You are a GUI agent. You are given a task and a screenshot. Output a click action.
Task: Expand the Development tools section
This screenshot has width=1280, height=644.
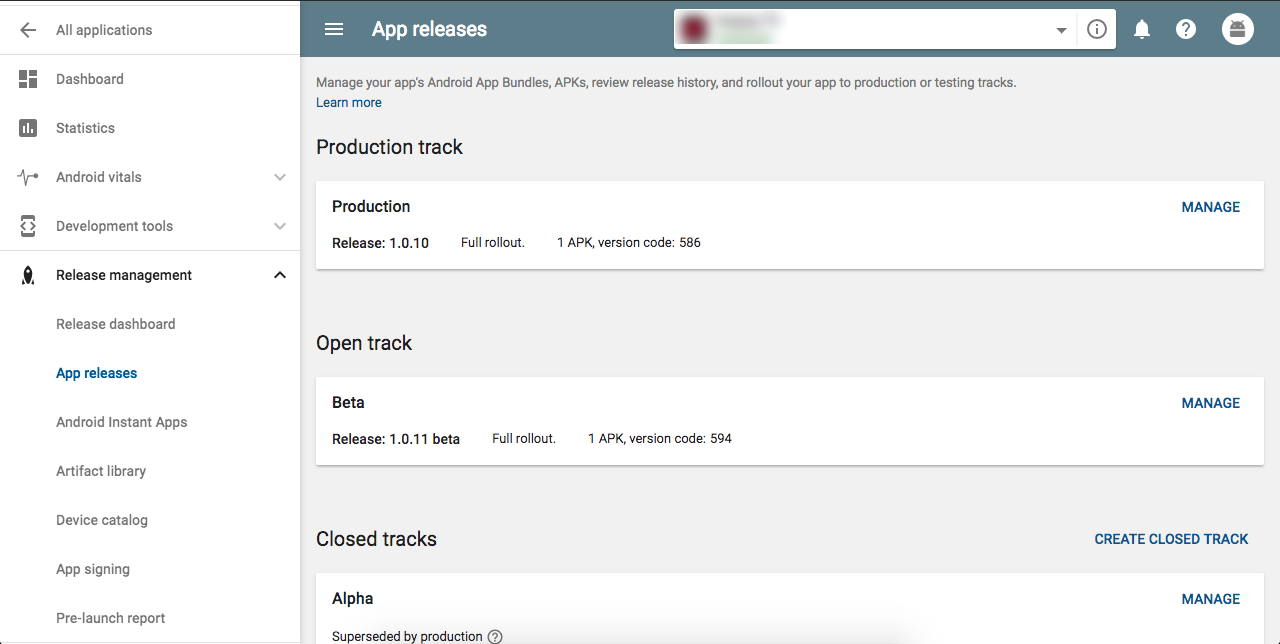[279, 226]
